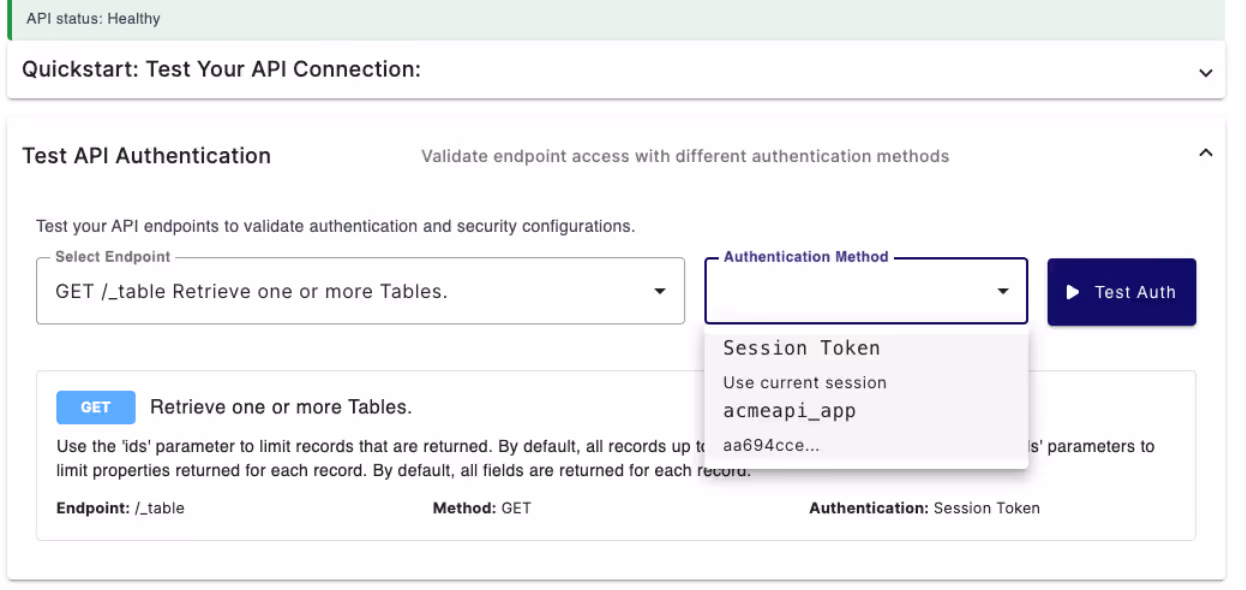1246x590 pixels.
Task: Click the Test Auth button
Action: pos(1121,292)
